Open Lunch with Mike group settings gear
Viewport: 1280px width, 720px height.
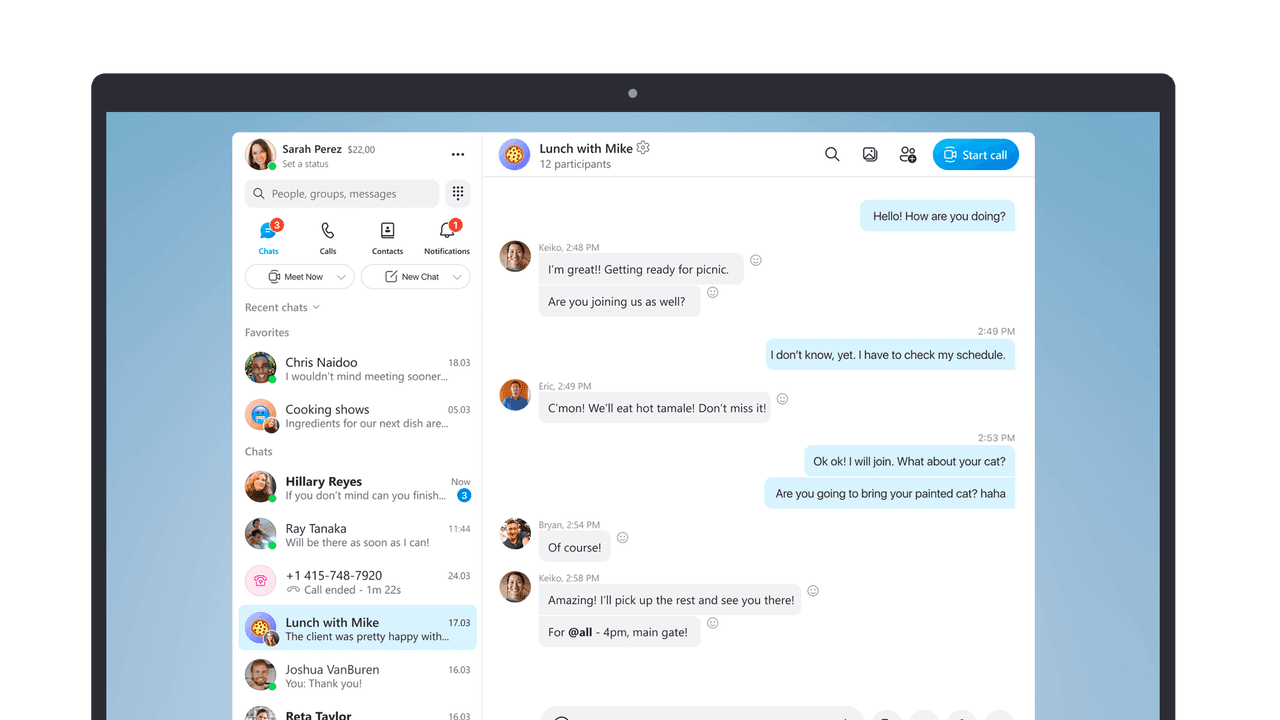coord(643,147)
